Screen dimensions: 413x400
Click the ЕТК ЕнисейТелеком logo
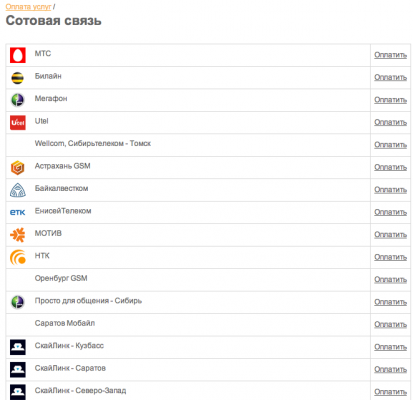tap(18, 212)
